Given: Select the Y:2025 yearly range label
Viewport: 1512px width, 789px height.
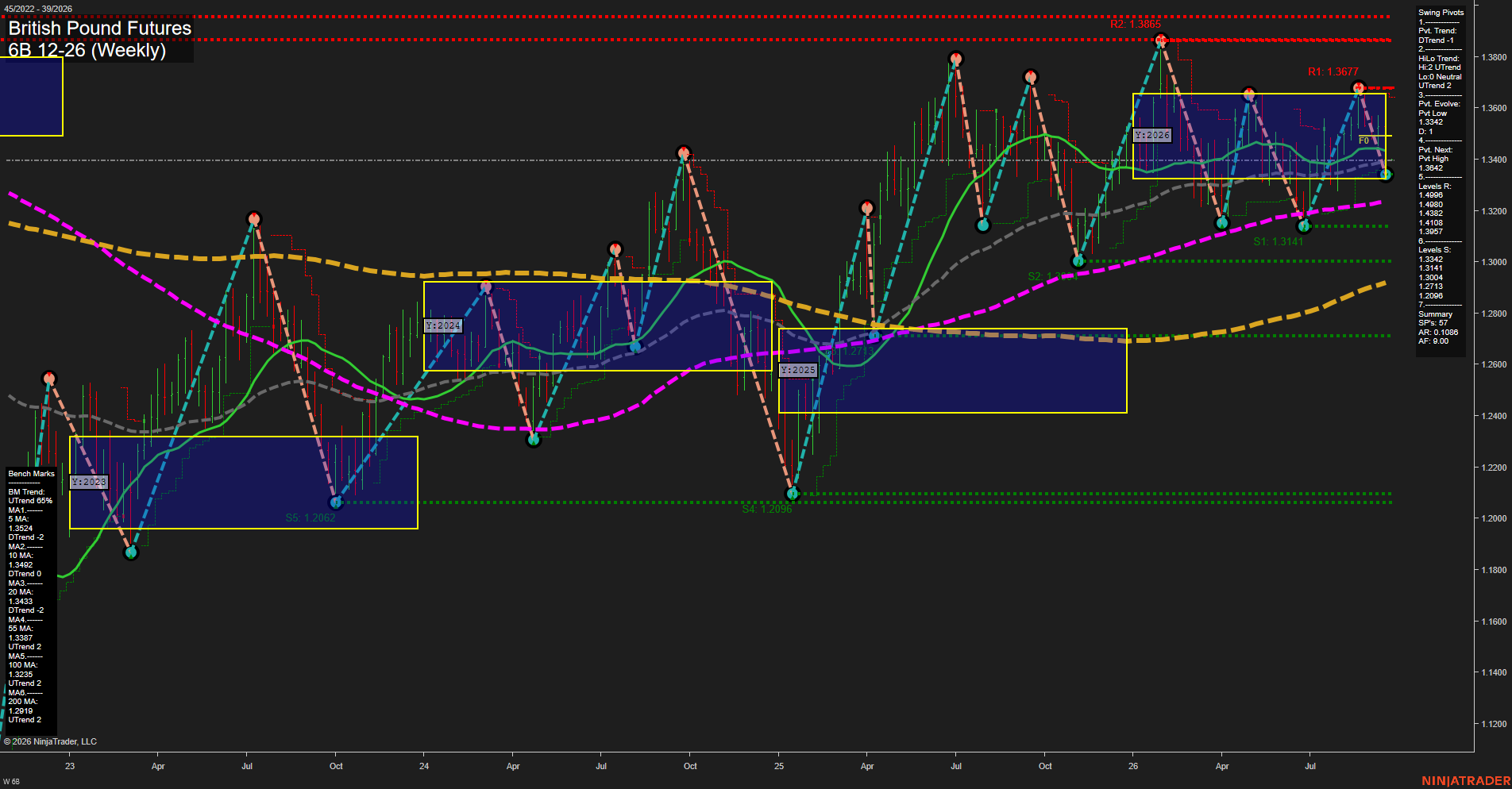Looking at the screenshot, I should (797, 370).
